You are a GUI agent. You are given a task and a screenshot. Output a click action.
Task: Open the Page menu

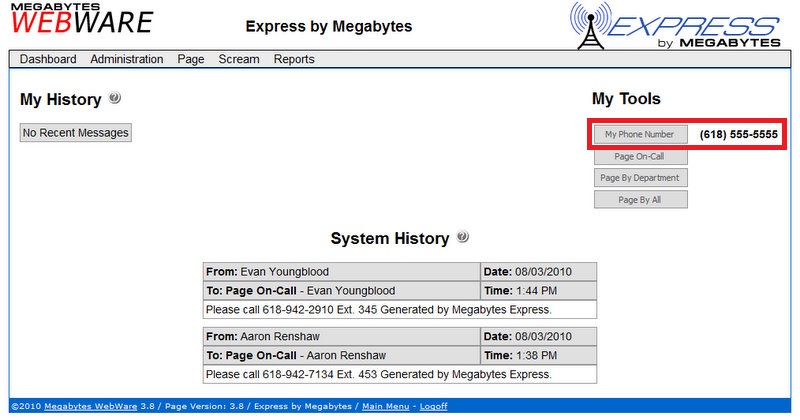point(190,59)
